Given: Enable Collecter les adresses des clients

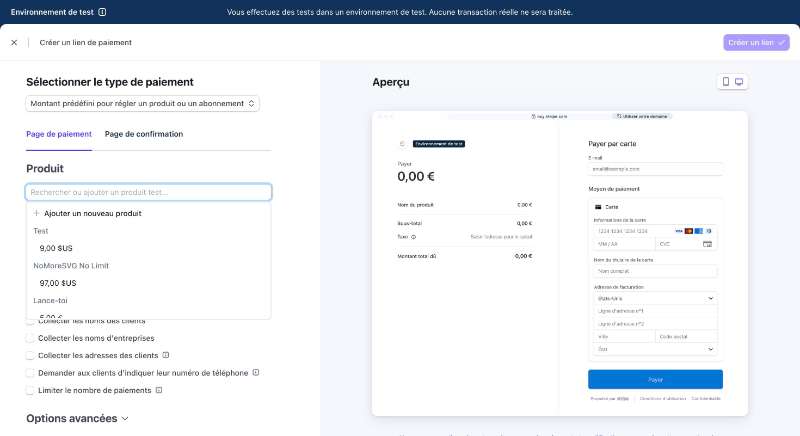Looking at the screenshot, I should (30, 355).
